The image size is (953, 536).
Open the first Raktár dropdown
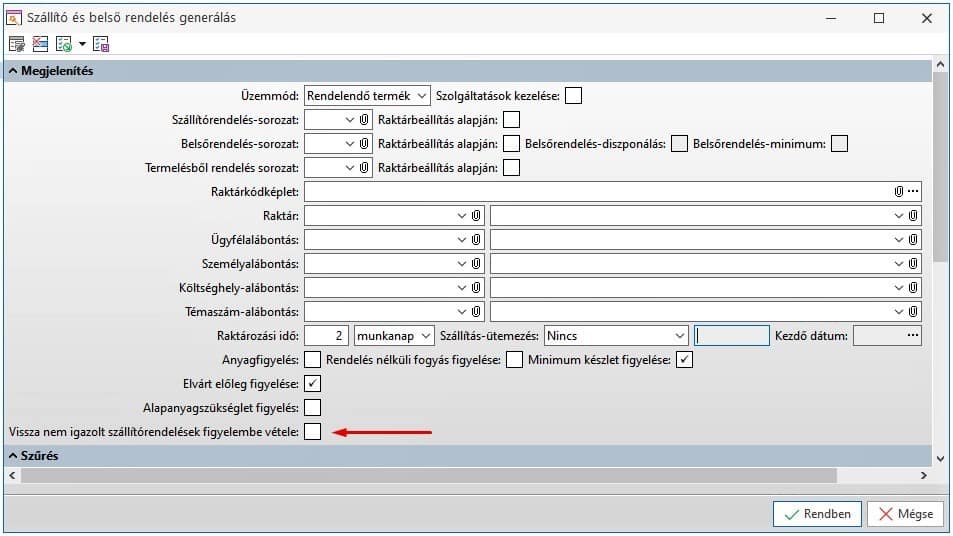pyautogui.click(x=461, y=216)
